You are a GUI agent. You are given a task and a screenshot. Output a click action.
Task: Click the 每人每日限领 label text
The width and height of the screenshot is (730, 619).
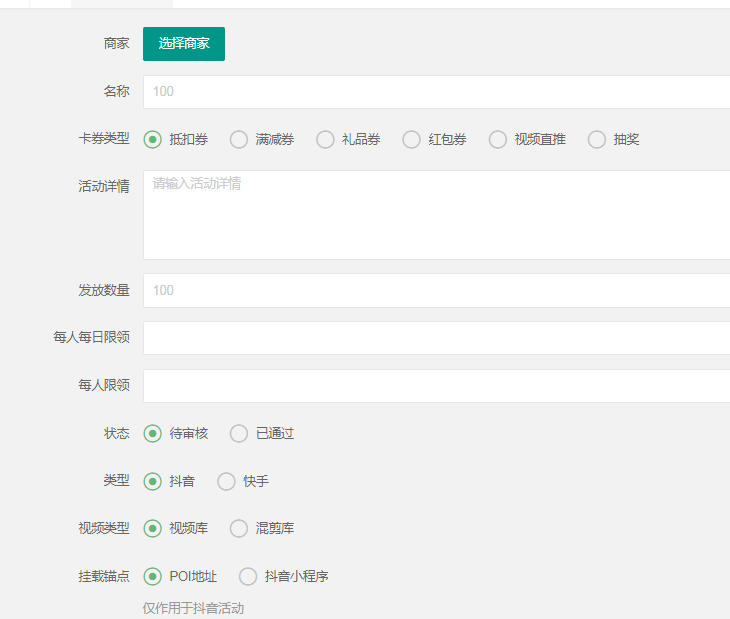[x=91, y=337]
